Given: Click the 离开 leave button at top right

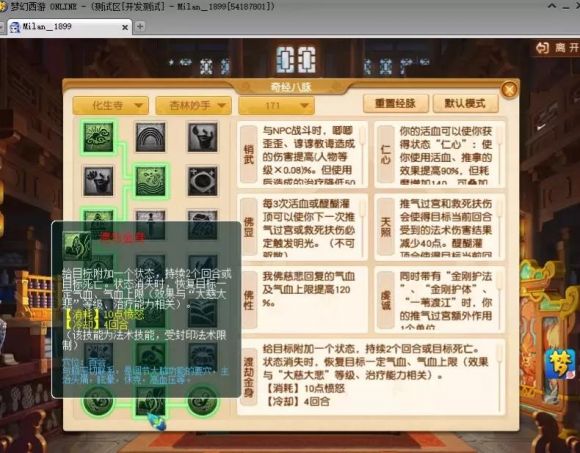Looking at the screenshot, I should click(557, 48).
